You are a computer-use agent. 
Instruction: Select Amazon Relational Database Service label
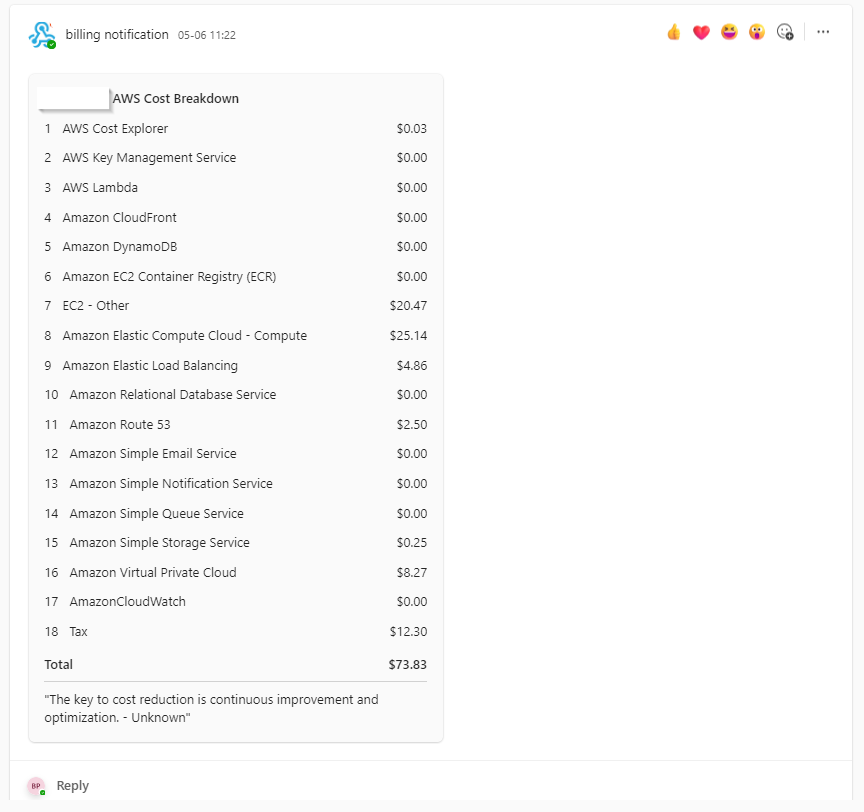[x=173, y=394]
